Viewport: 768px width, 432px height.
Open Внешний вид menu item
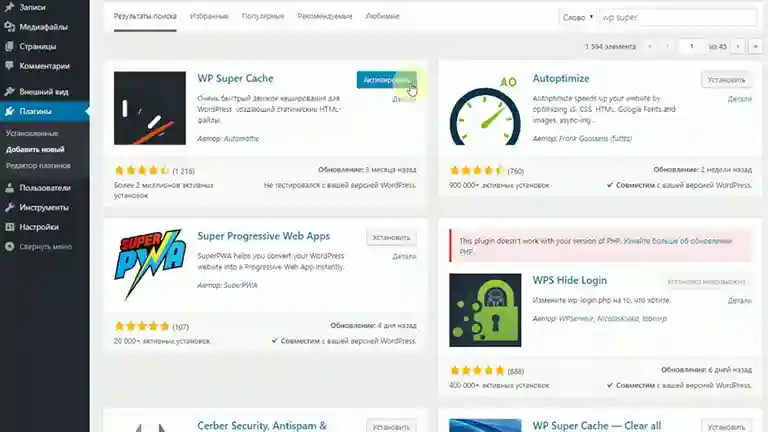tap(45, 92)
